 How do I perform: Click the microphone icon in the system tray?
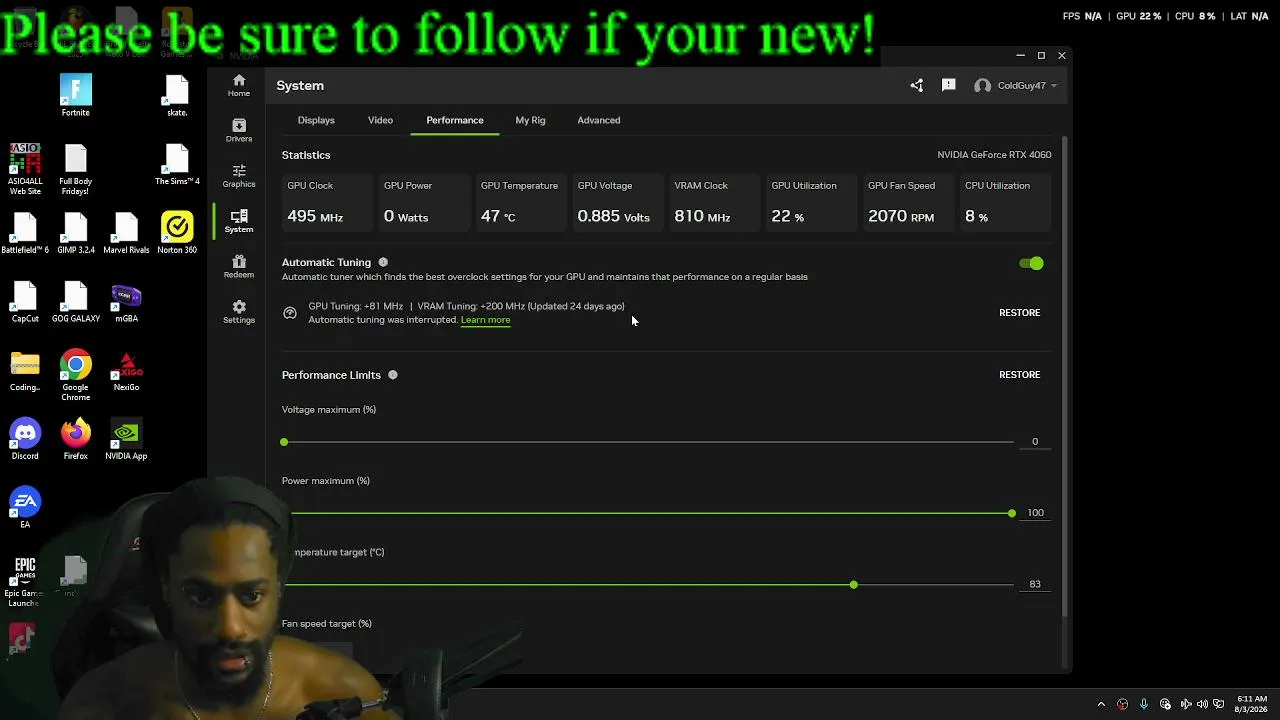pos(1144,704)
